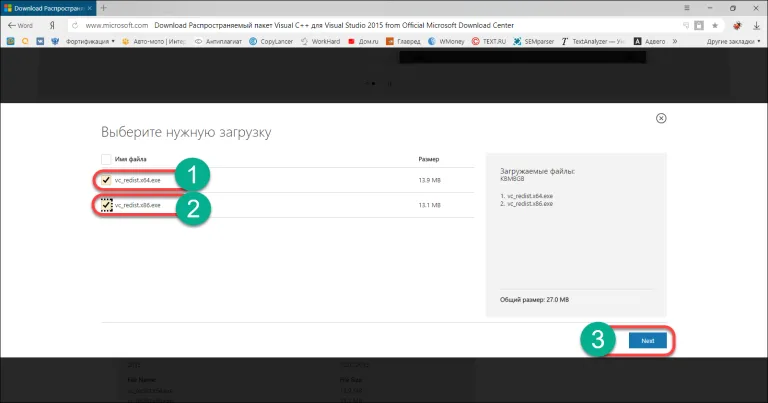Close the Download tab
The image size is (768, 403).
(x=90, y=8)
